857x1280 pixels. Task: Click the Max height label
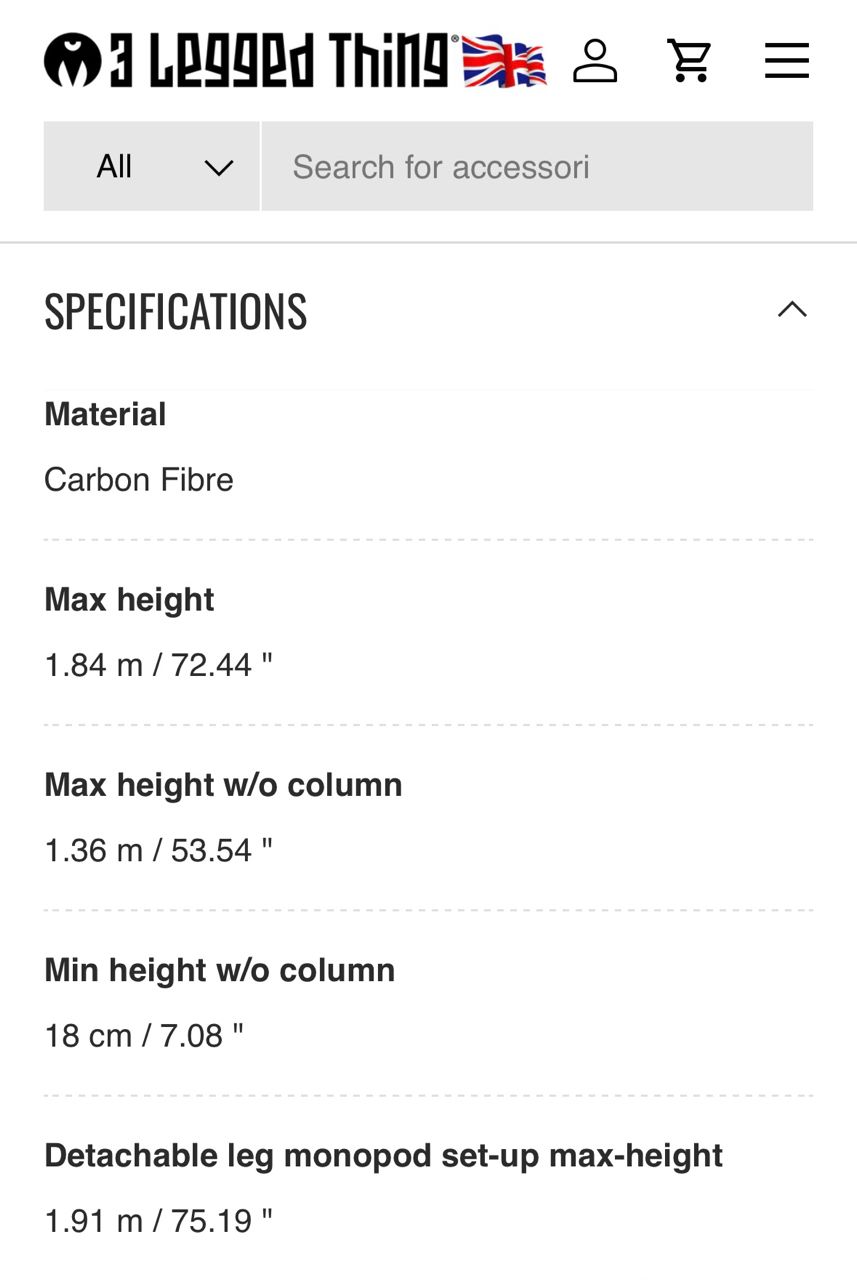[129, 599]
